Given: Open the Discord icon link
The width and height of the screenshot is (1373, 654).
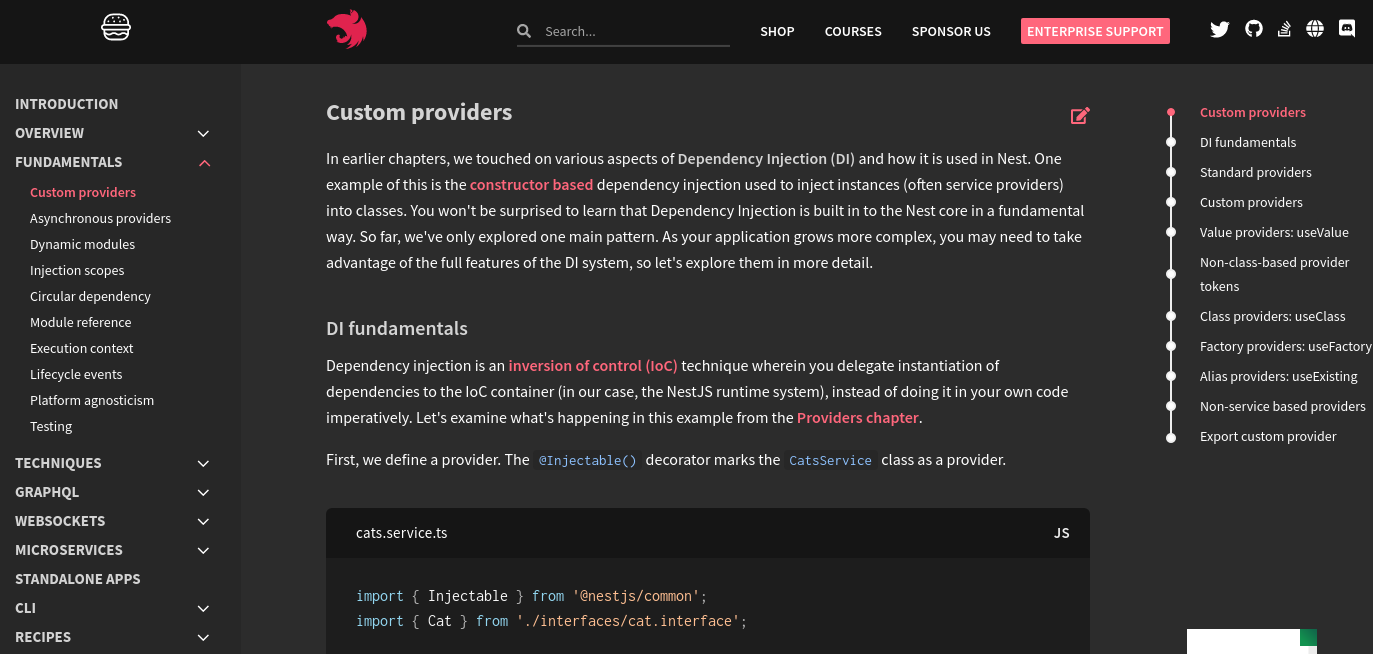Looking at the screenshot, I should (x=1347, y=29).
